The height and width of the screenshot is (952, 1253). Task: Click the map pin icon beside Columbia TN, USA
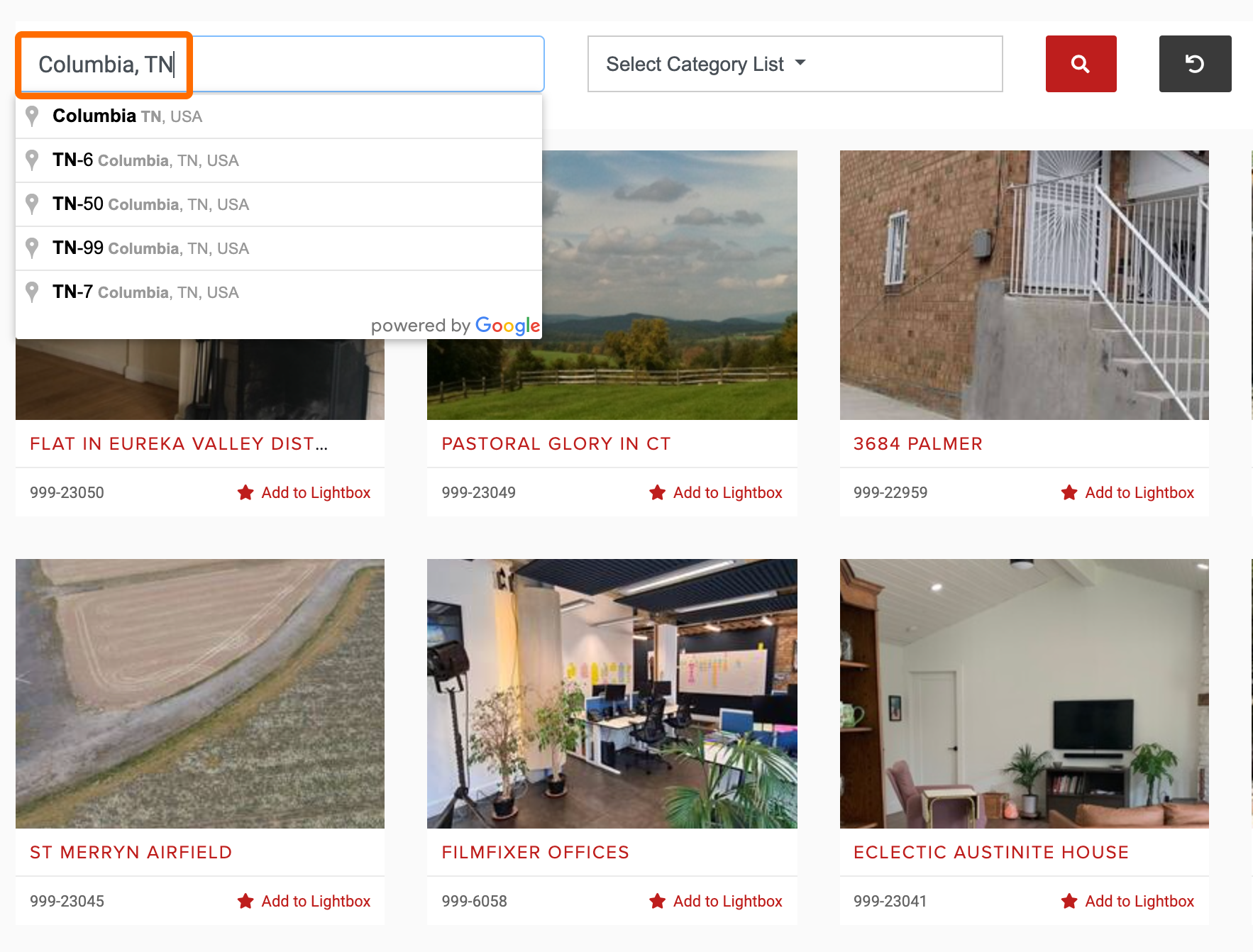pos(32,116)
